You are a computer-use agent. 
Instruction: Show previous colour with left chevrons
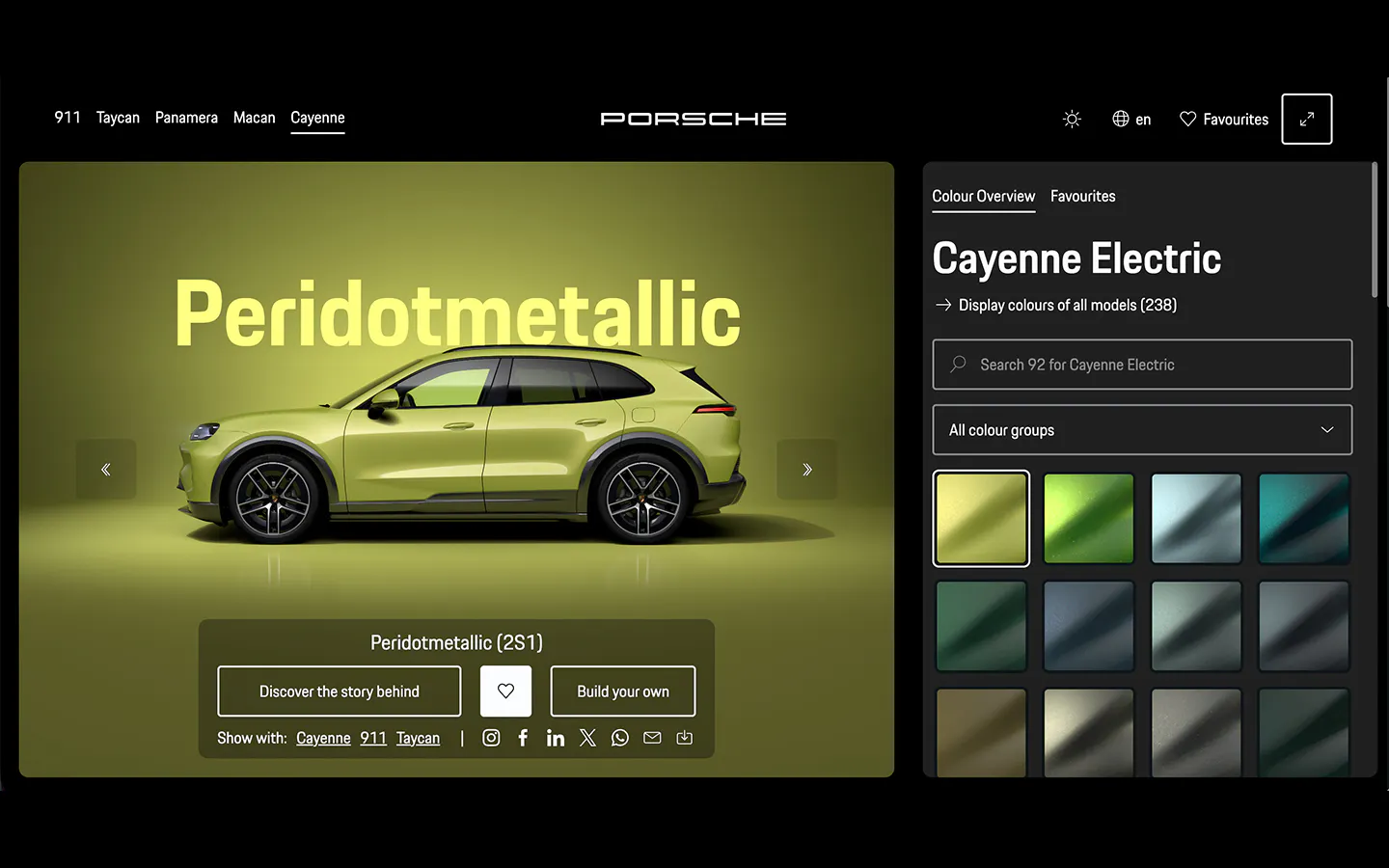pyautogui.click(x=106, y=470)
